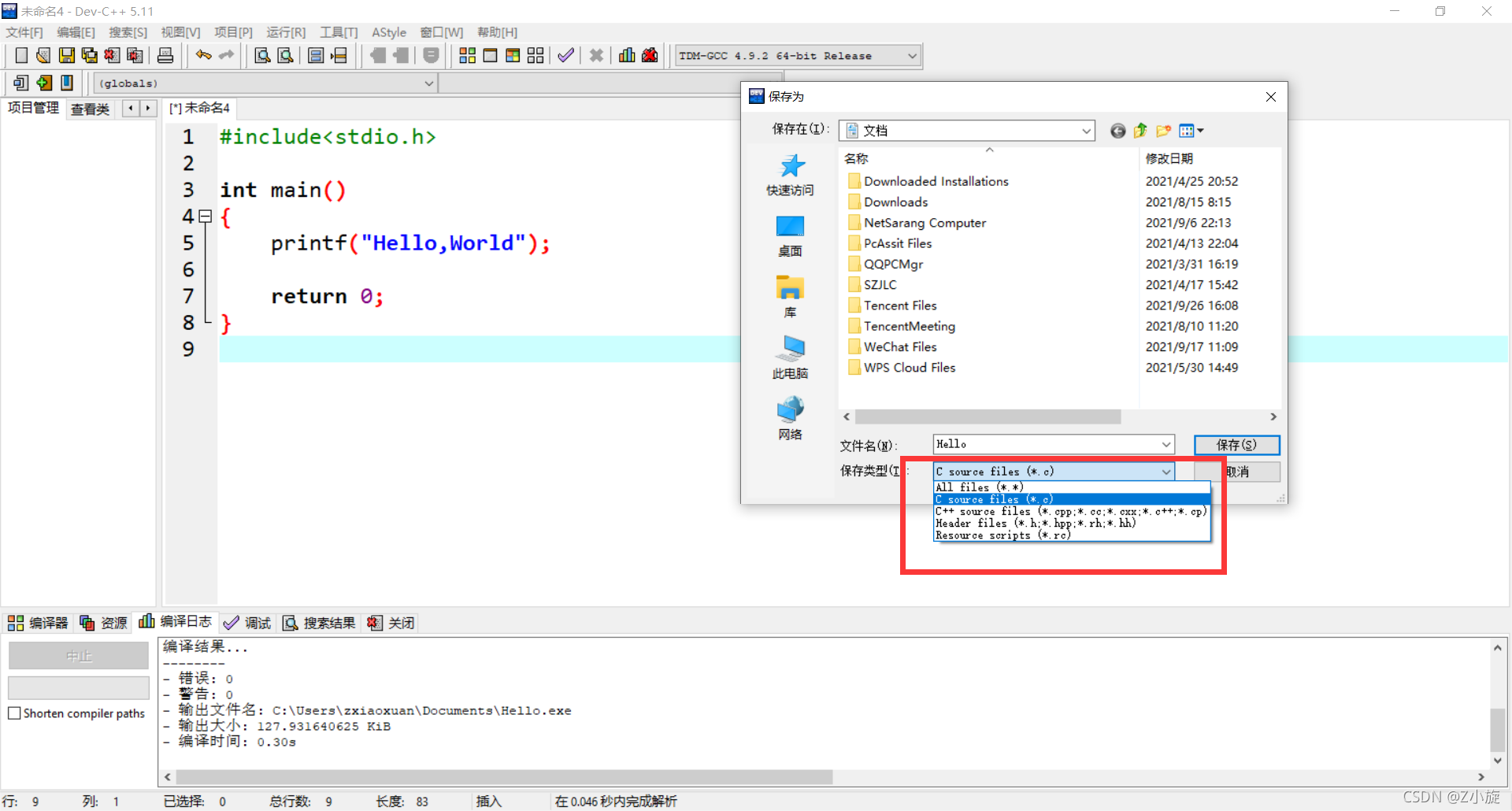Collapse the code fold at line 4
Screen dimensions: 1512x811
tap(205, 216)
